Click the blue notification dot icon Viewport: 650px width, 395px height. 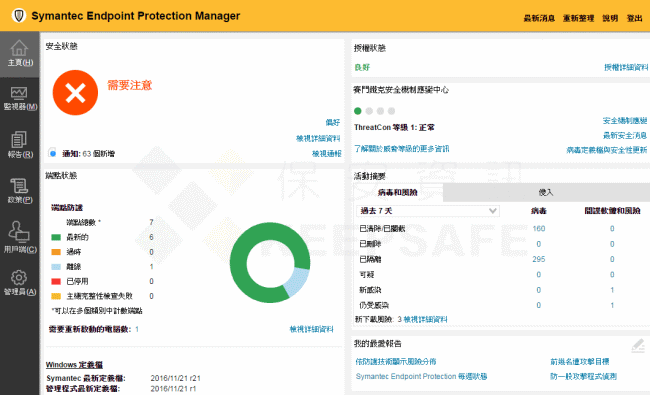click(52, 153)
